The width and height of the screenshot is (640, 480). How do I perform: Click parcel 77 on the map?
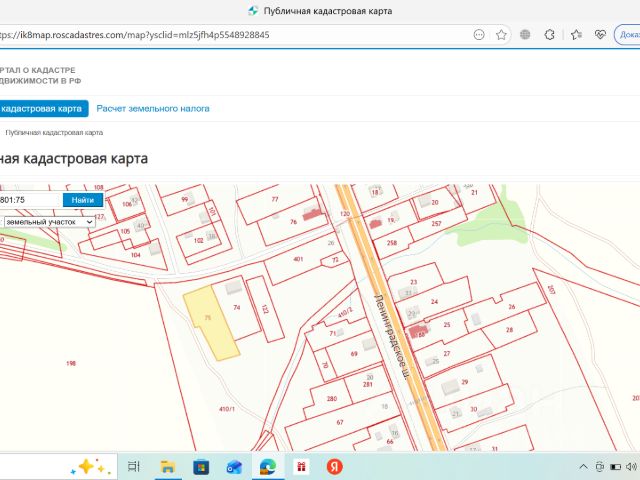click(x=275, y=200)
